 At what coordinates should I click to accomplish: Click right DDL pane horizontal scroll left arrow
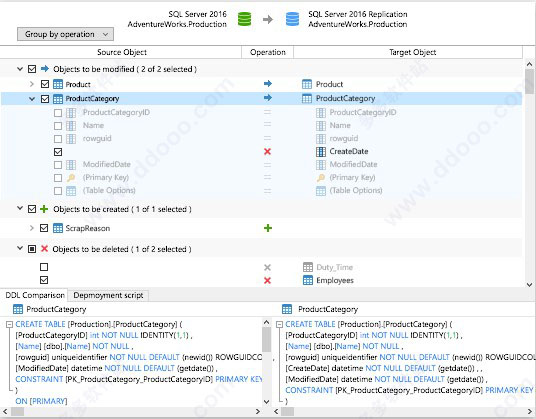tap(276, 411)
